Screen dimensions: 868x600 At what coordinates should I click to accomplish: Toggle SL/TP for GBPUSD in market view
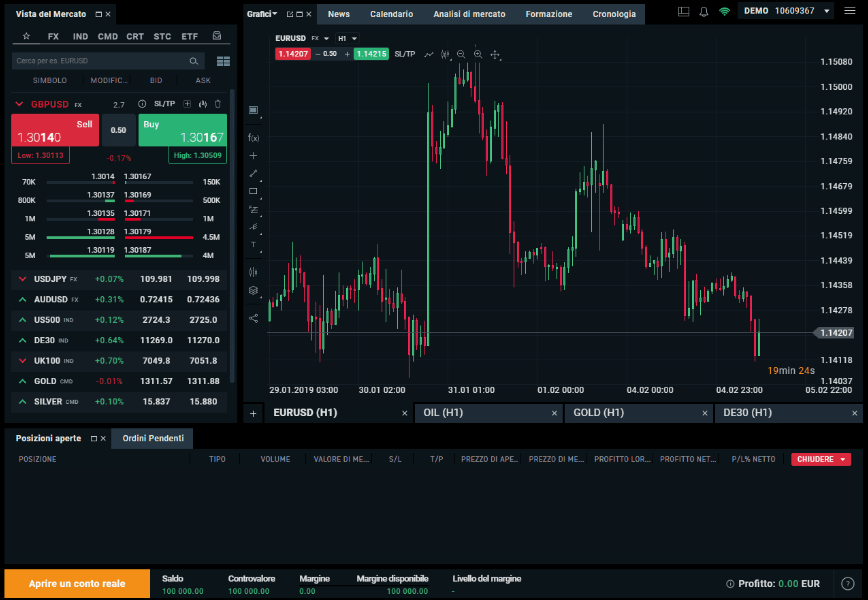click(164, 104)
